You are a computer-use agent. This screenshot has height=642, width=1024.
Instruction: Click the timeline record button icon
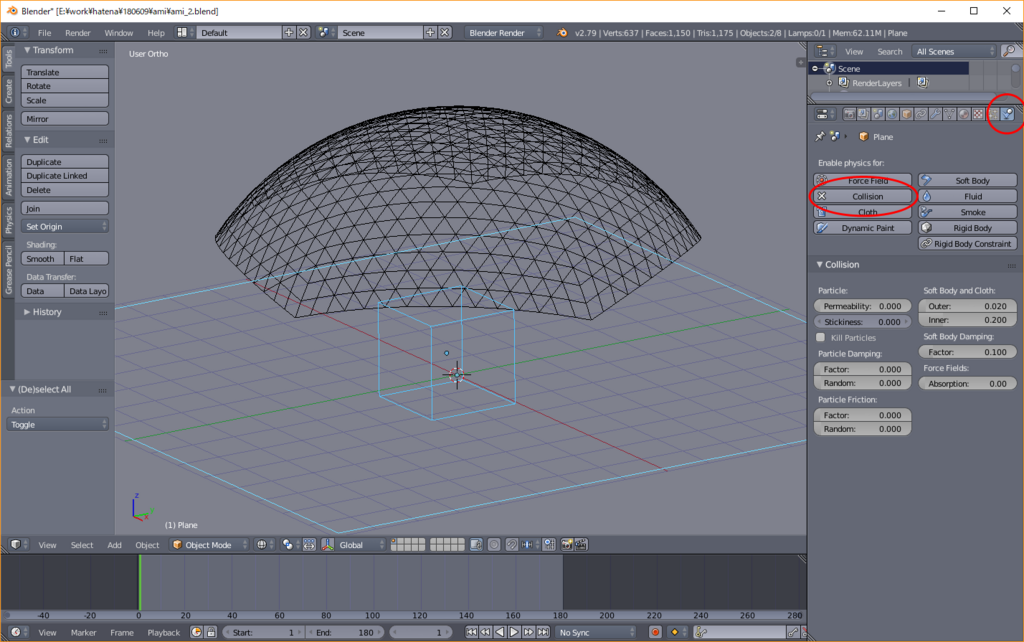pyautogui.click(x=656, y=632)
